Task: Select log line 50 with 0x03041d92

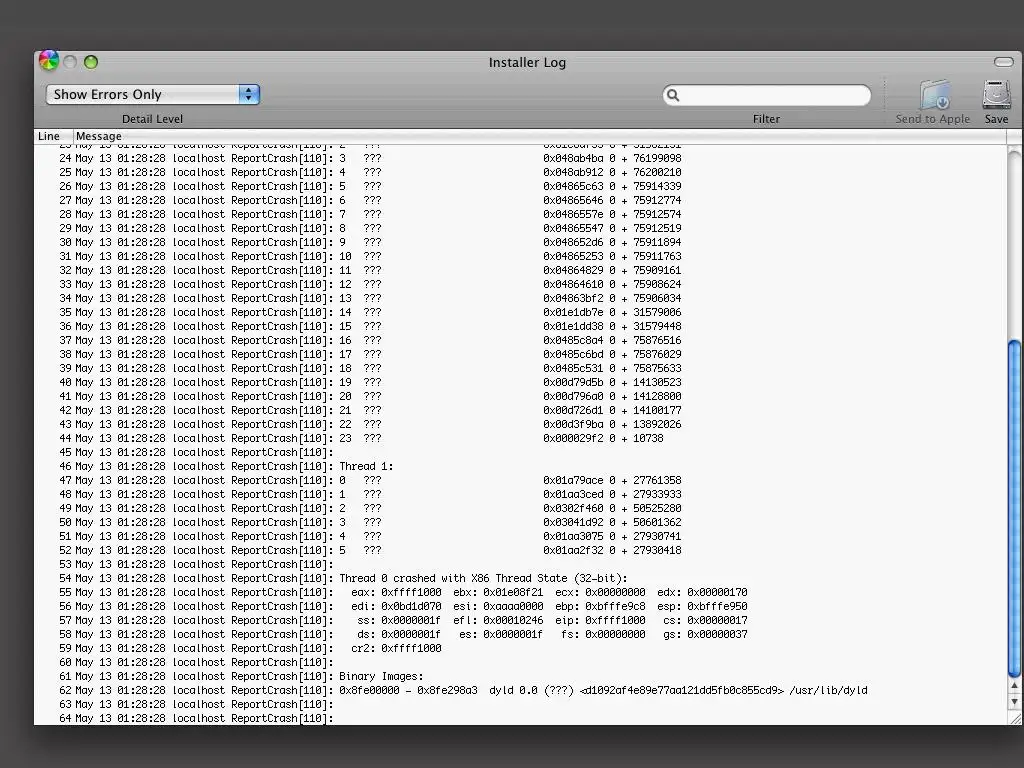Action: 520,522
